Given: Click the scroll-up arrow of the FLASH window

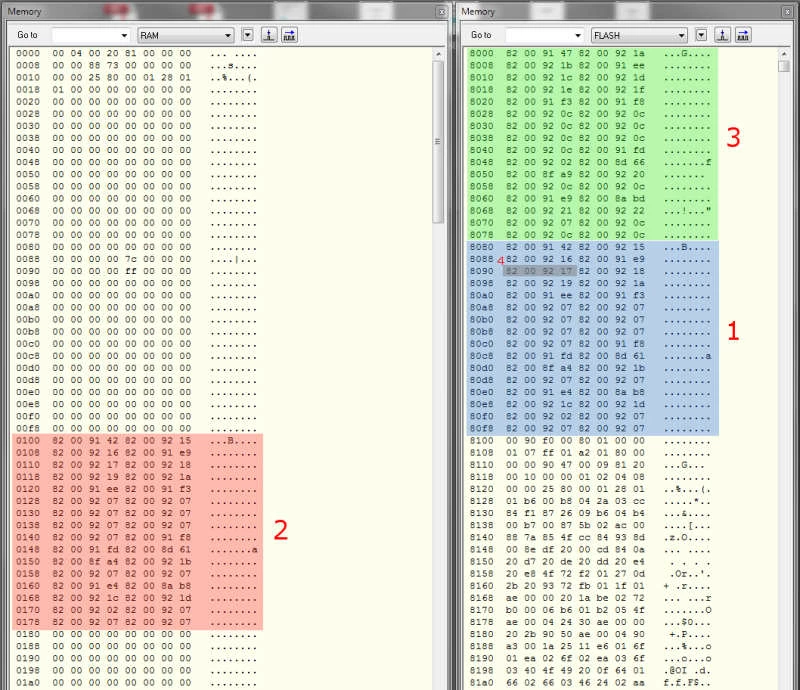Looking at the screenshot, I should click(784, 54).
